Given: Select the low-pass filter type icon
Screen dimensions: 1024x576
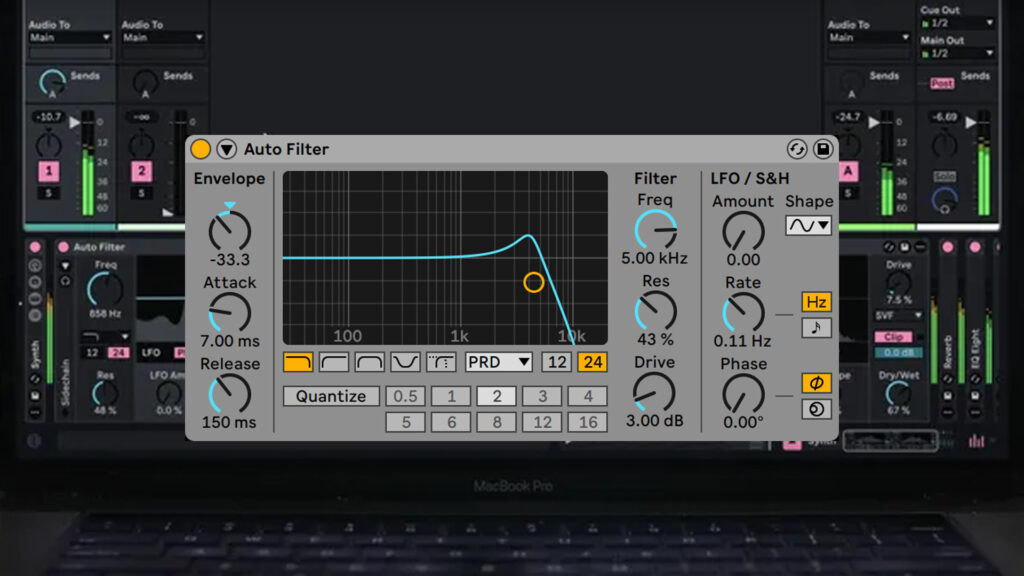Looking at the screenshot, I should pyautogui.click(x=298, y=362).
